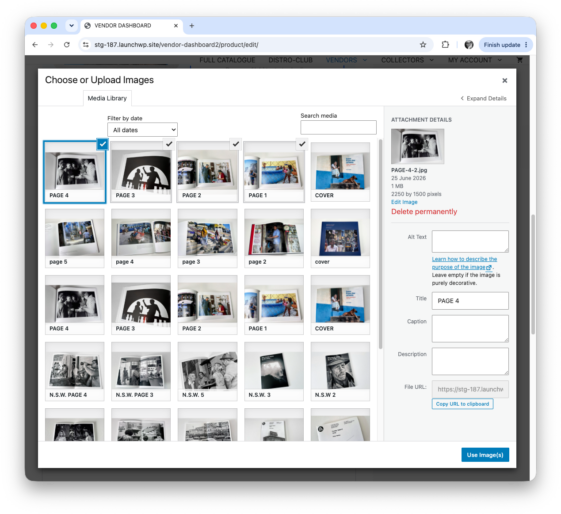Bookmark page with the star icon

pyautogui.click(x=423, y=45)
